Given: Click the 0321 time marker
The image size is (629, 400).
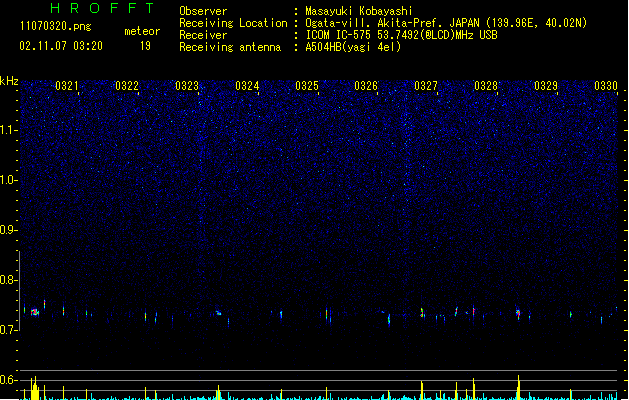Looking at the screenshot, I should tap(67, 86).
